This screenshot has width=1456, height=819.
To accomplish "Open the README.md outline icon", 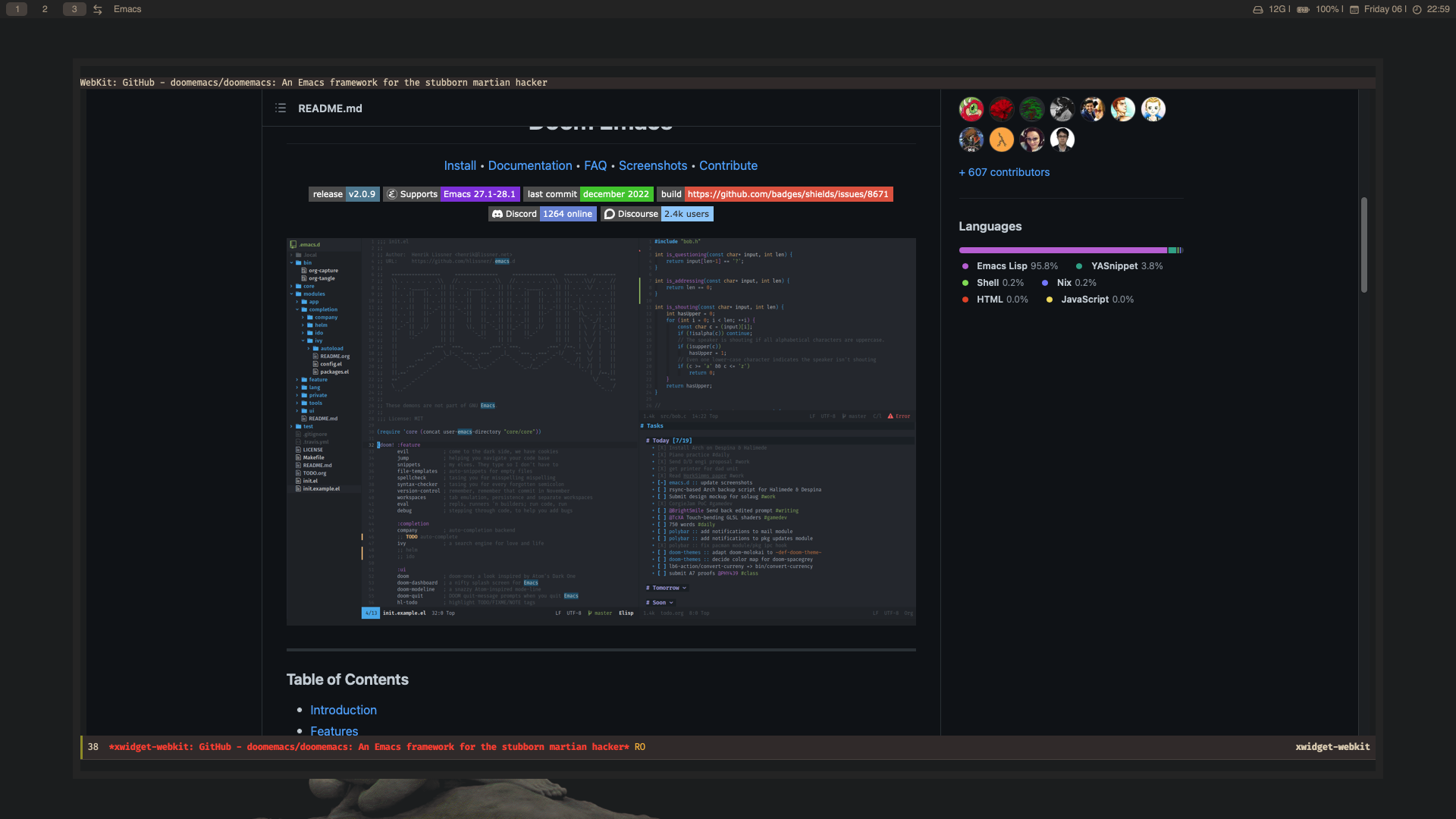I will 281,108.
